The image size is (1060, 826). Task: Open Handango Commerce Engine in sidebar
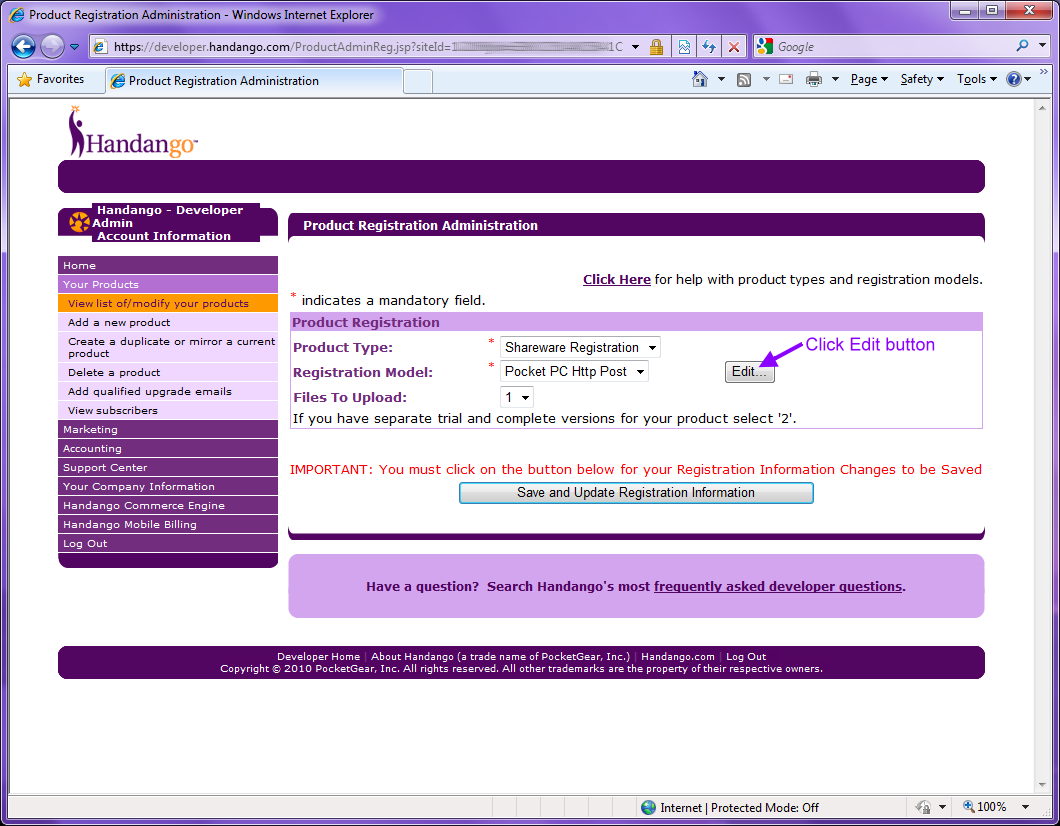click(168, 505)
